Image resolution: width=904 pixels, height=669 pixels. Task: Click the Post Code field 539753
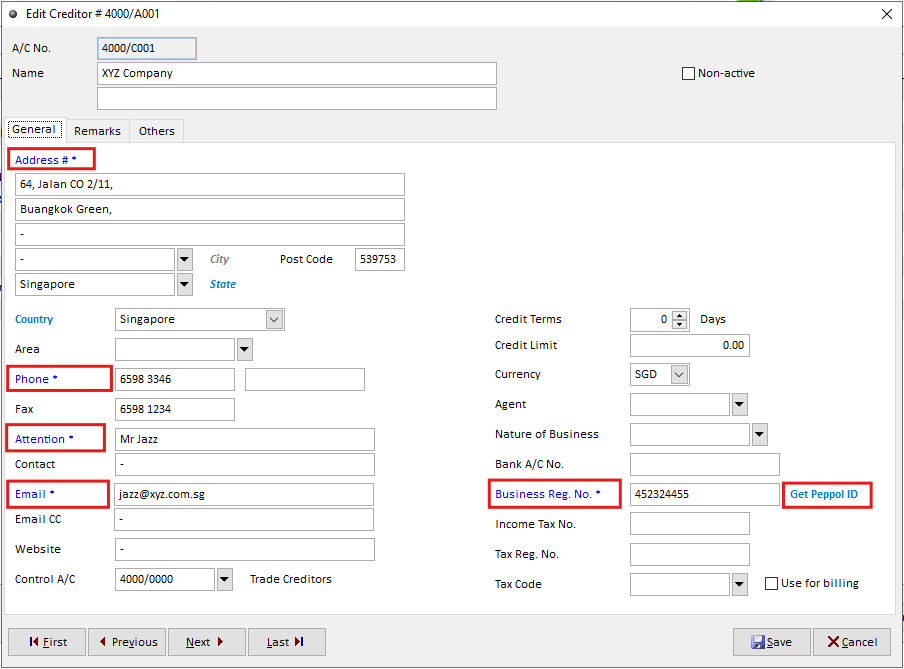pyautogui.click(x=379, y=260)
